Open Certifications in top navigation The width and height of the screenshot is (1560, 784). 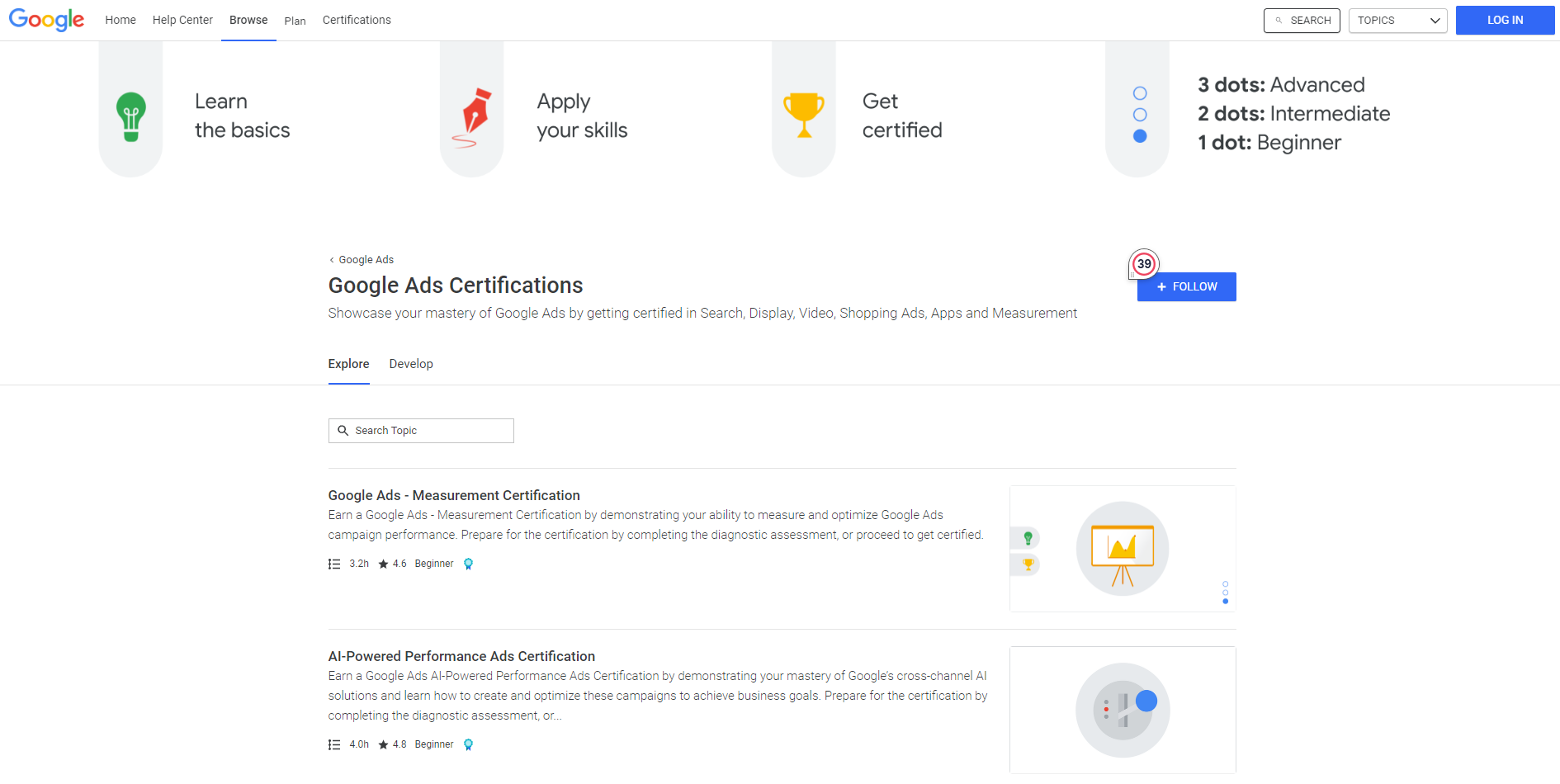[357, 20]
